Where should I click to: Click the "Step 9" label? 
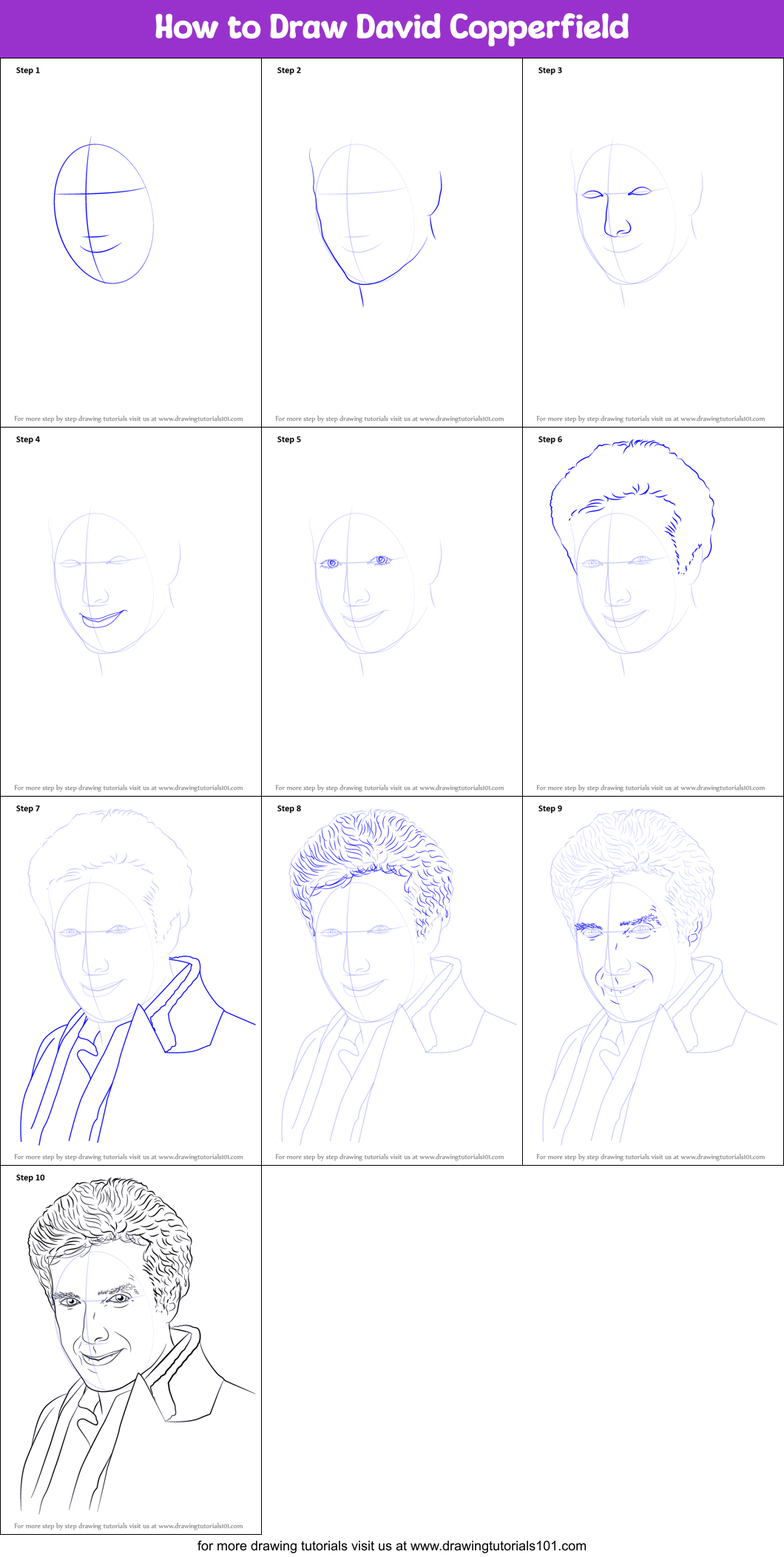[550, 808]
